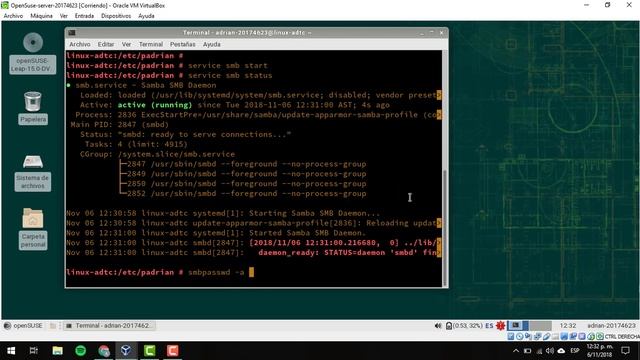Click the VirtualBox hard disk activity status icon
Viewport: 640px width, 360px height.
tap(511, 336)
